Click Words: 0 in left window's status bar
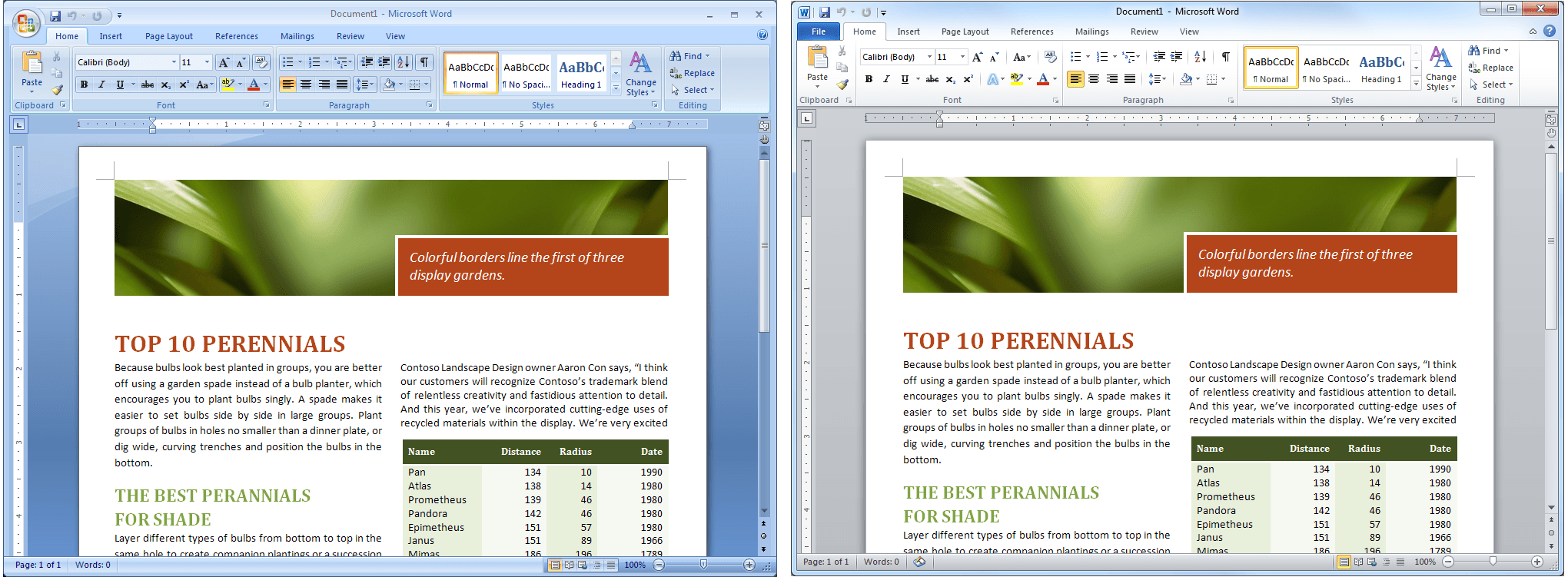Screen dimensions: 1568x577 (x=92, y=565)
